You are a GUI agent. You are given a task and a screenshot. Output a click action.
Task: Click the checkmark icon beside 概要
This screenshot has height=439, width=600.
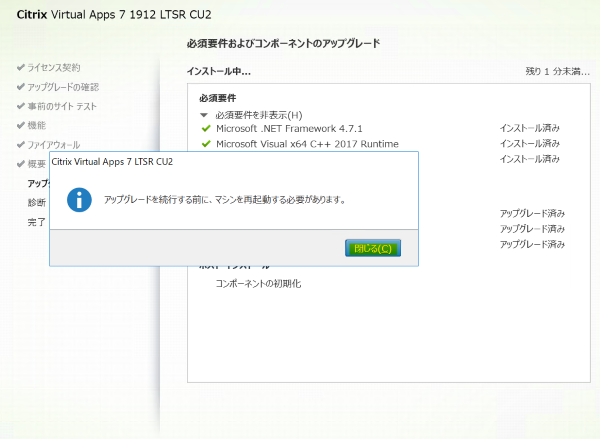(21, 164)
